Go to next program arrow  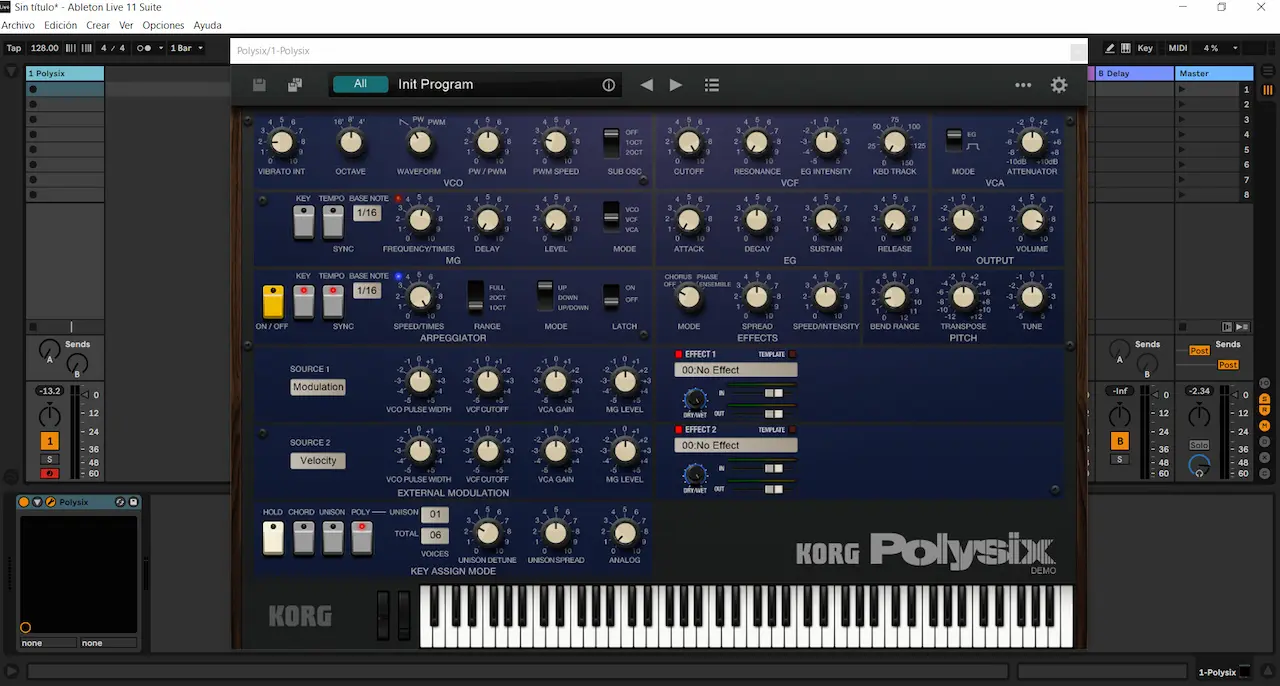coord(676,85)
